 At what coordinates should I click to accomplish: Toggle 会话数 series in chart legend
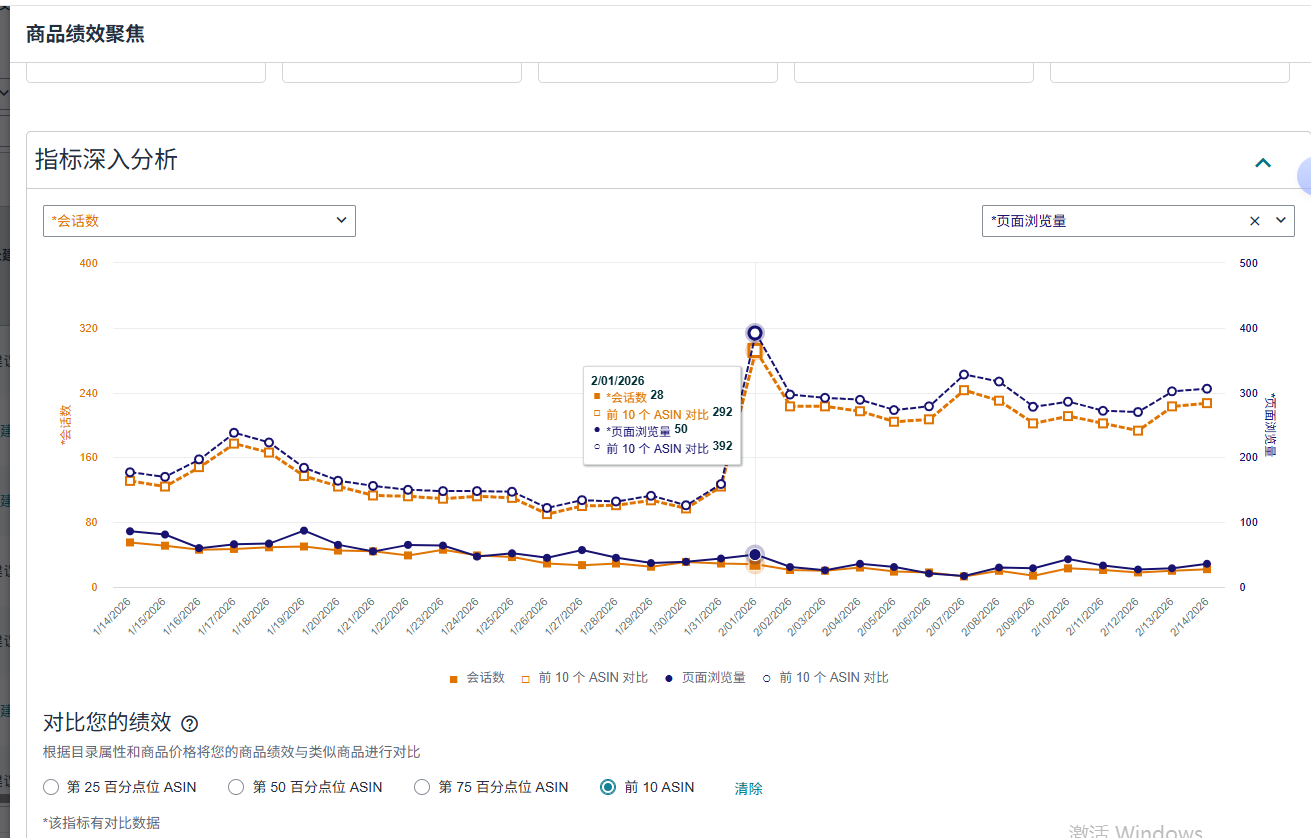pyautogui.click(x=477, y=678)
